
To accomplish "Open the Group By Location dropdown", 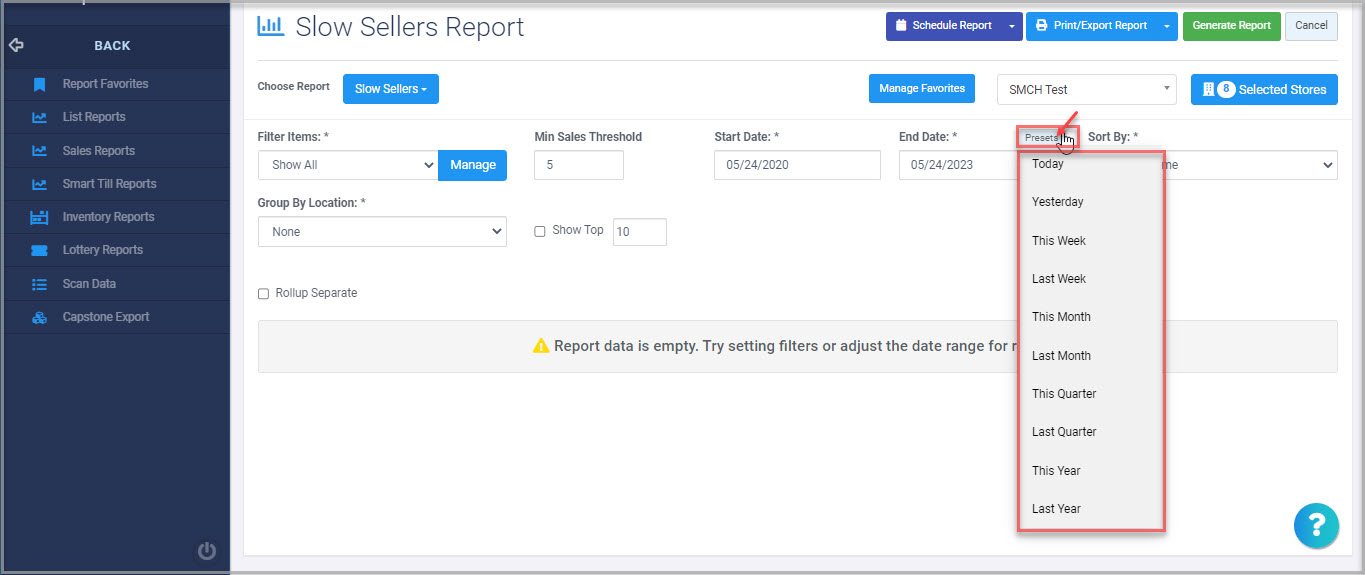I will pos(382,231).
